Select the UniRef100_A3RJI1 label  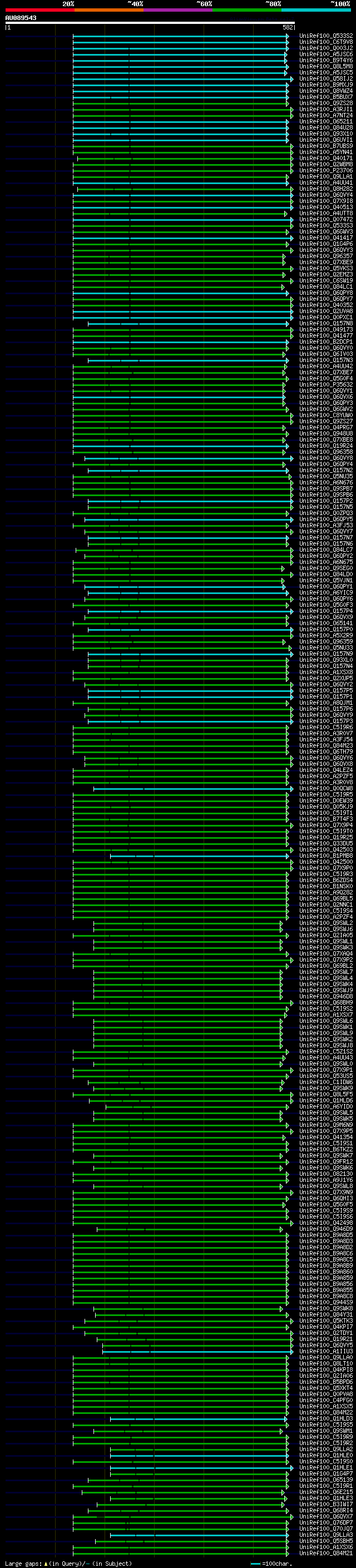[326, 109]
